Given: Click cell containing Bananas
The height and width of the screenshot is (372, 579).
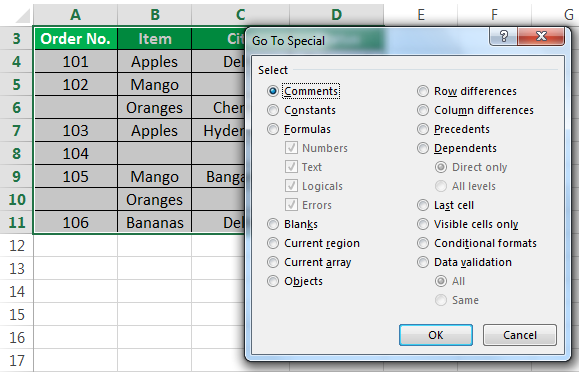Looking at the screenshot, I should coord(155,223).
